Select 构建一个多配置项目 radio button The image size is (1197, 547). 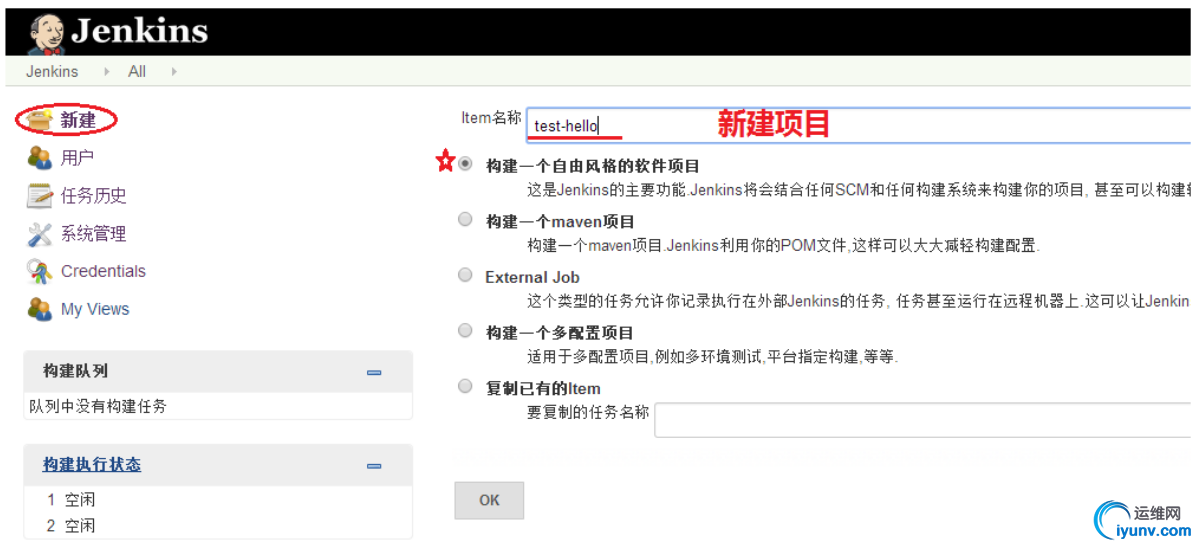tap(465, 330)
